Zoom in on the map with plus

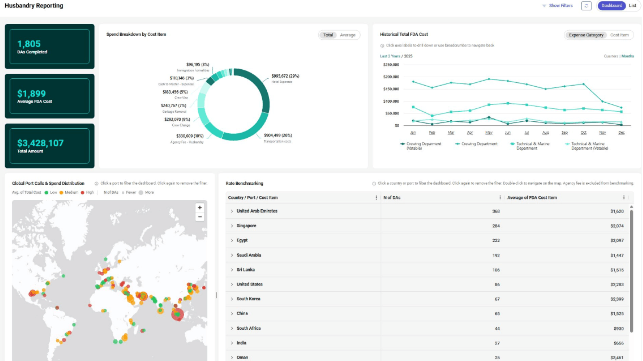(x=200, y=208)
